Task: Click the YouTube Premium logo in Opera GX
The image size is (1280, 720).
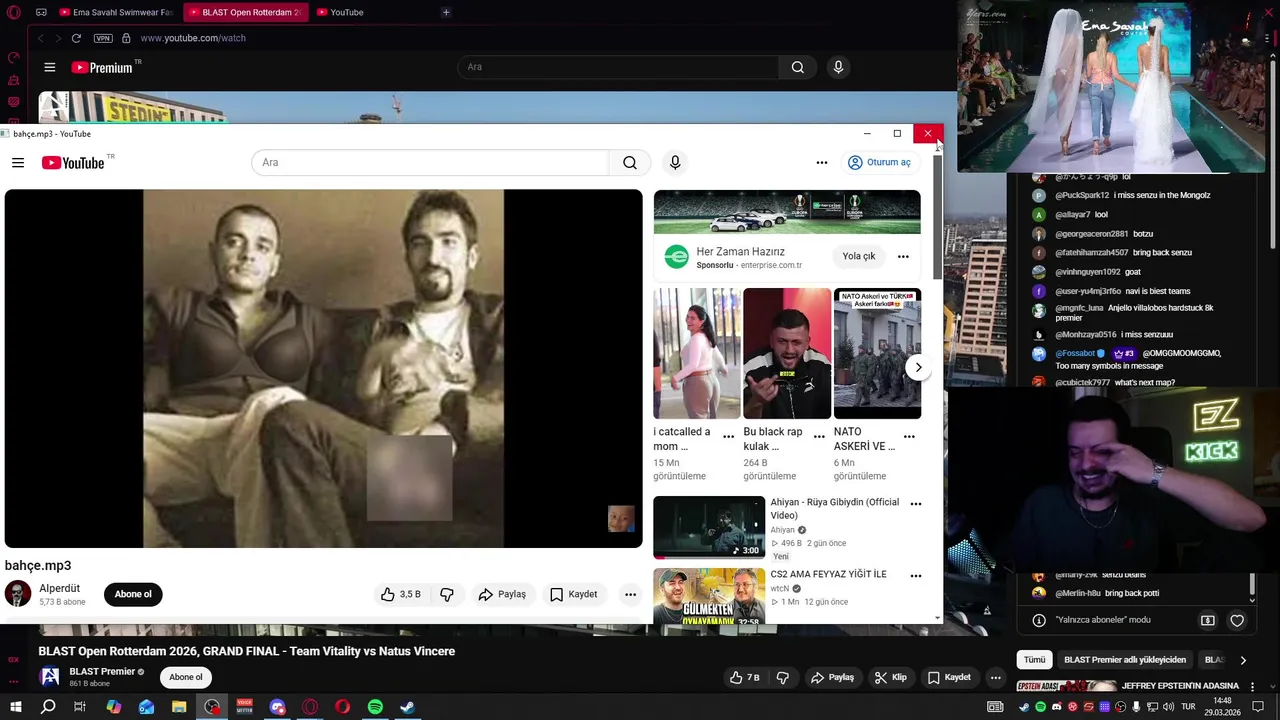Action: pyautogui.click(x=102, y=67)
